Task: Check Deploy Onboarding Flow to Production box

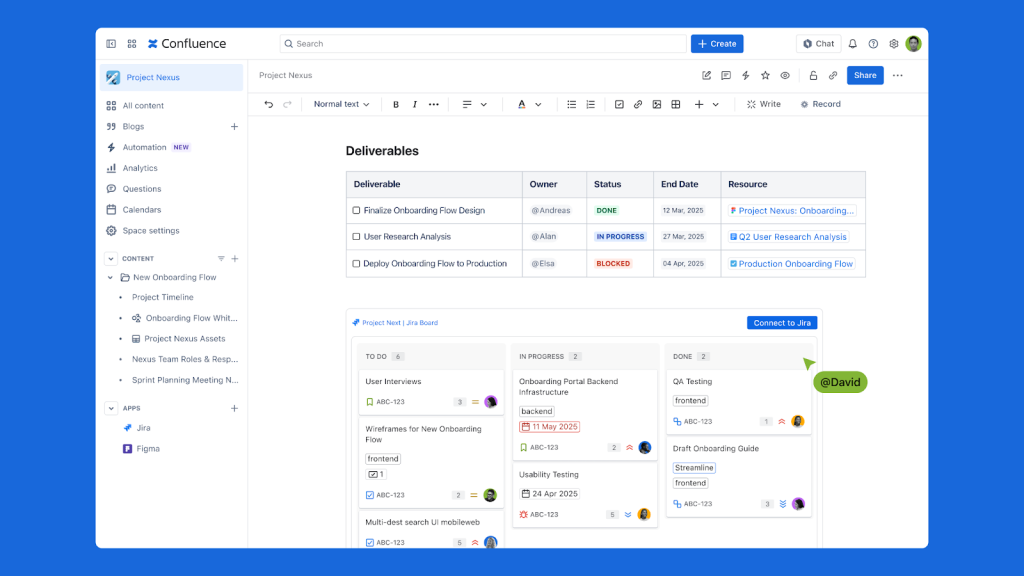Action: (x=356, y=264)
